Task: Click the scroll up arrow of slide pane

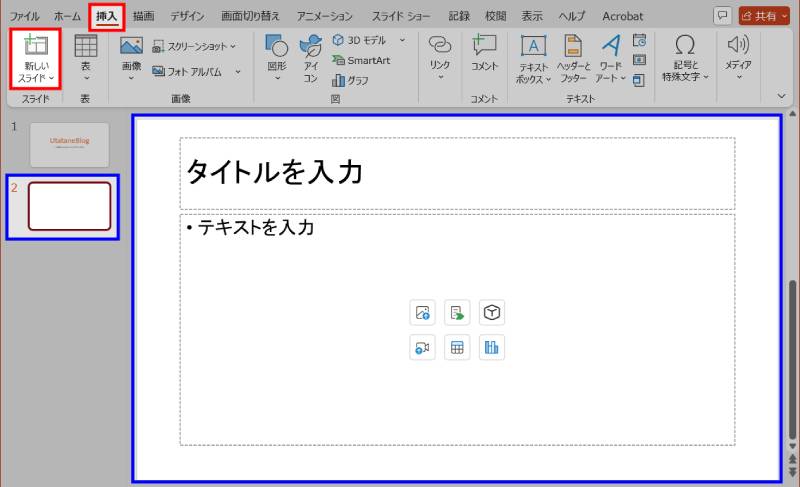Action: coord(792,113)
